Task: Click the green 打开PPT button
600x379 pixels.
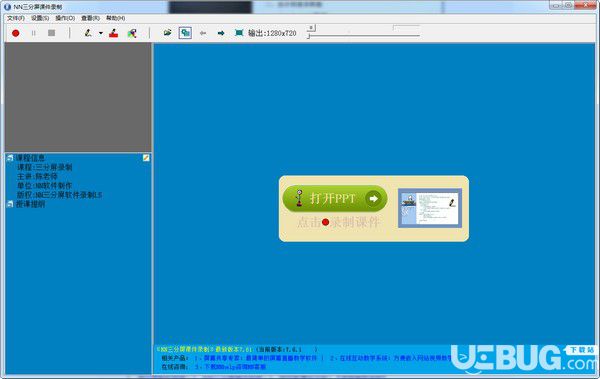Action: pyautogui.click(x=335, y=198)
